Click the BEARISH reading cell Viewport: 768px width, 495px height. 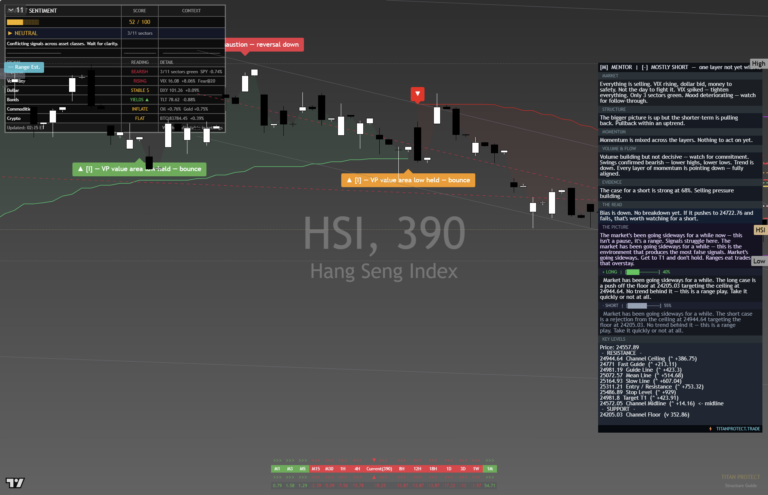140,72
